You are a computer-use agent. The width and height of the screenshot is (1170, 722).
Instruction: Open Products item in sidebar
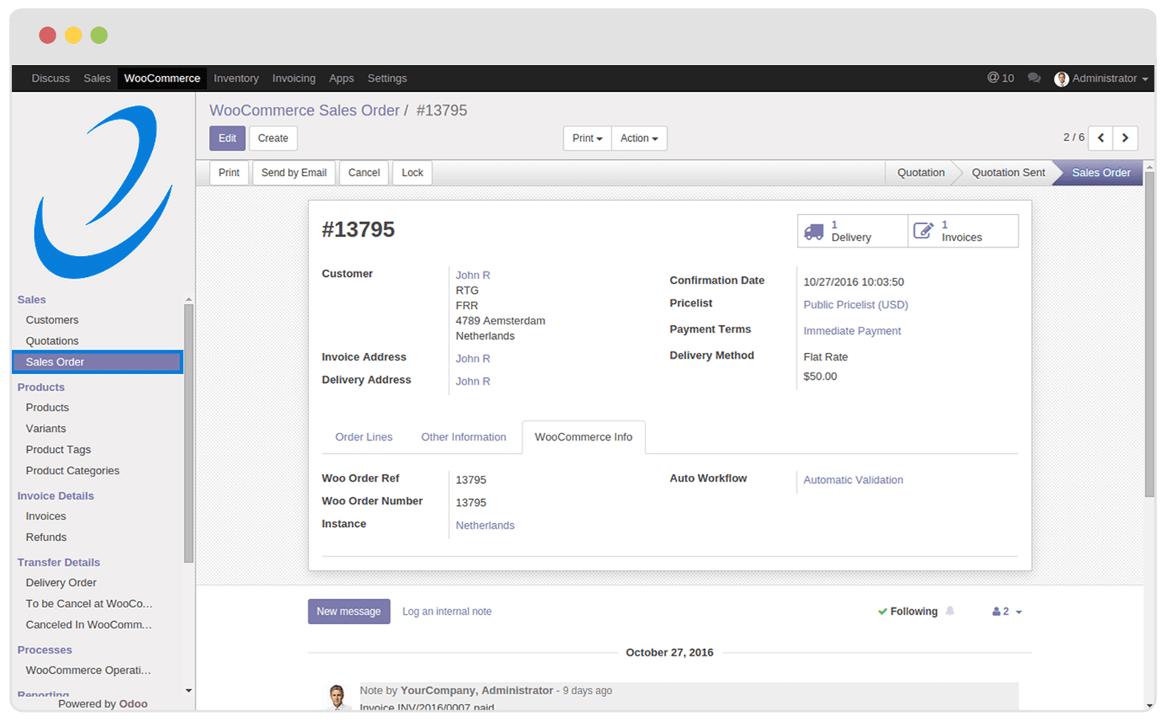(47, 407)
